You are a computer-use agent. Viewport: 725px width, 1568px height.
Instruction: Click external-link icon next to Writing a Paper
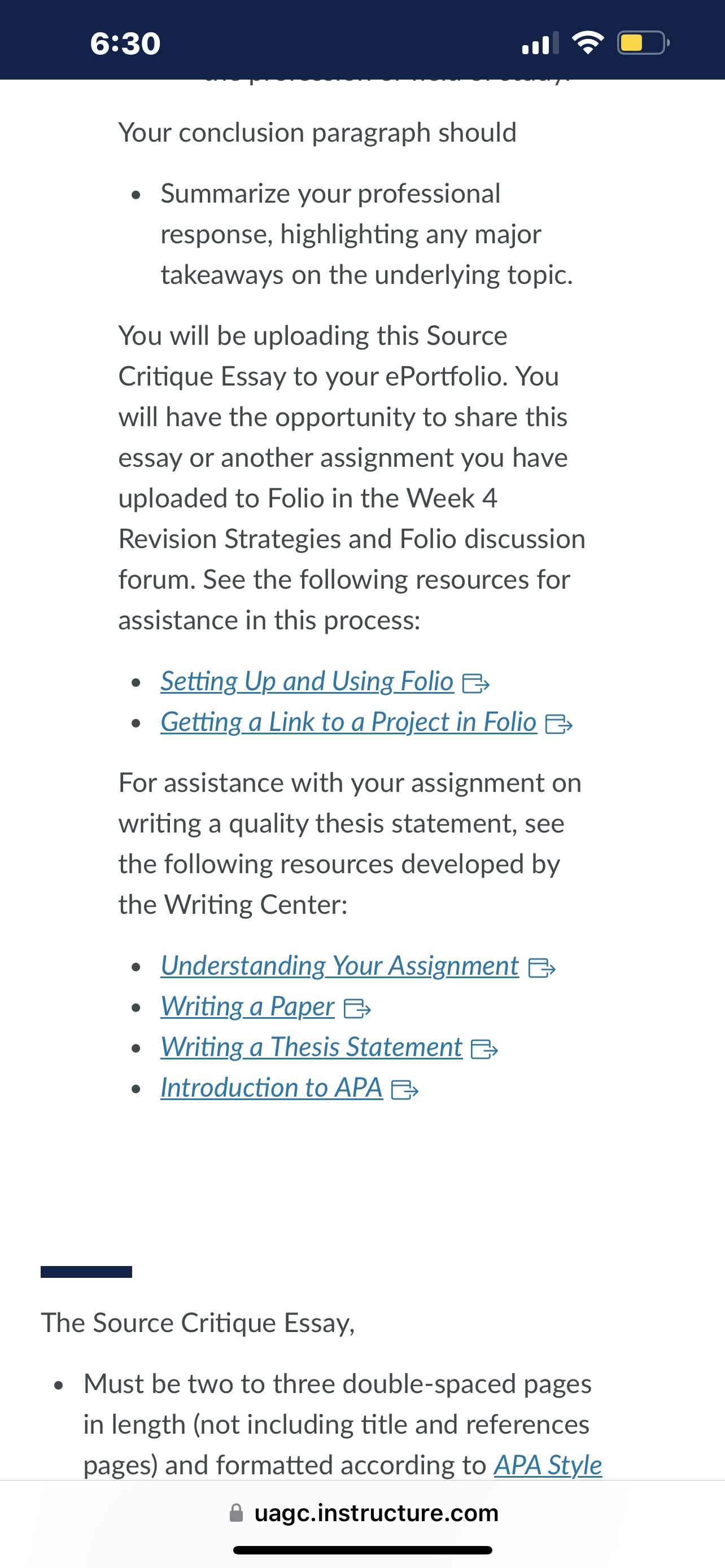coord(357,1009)
